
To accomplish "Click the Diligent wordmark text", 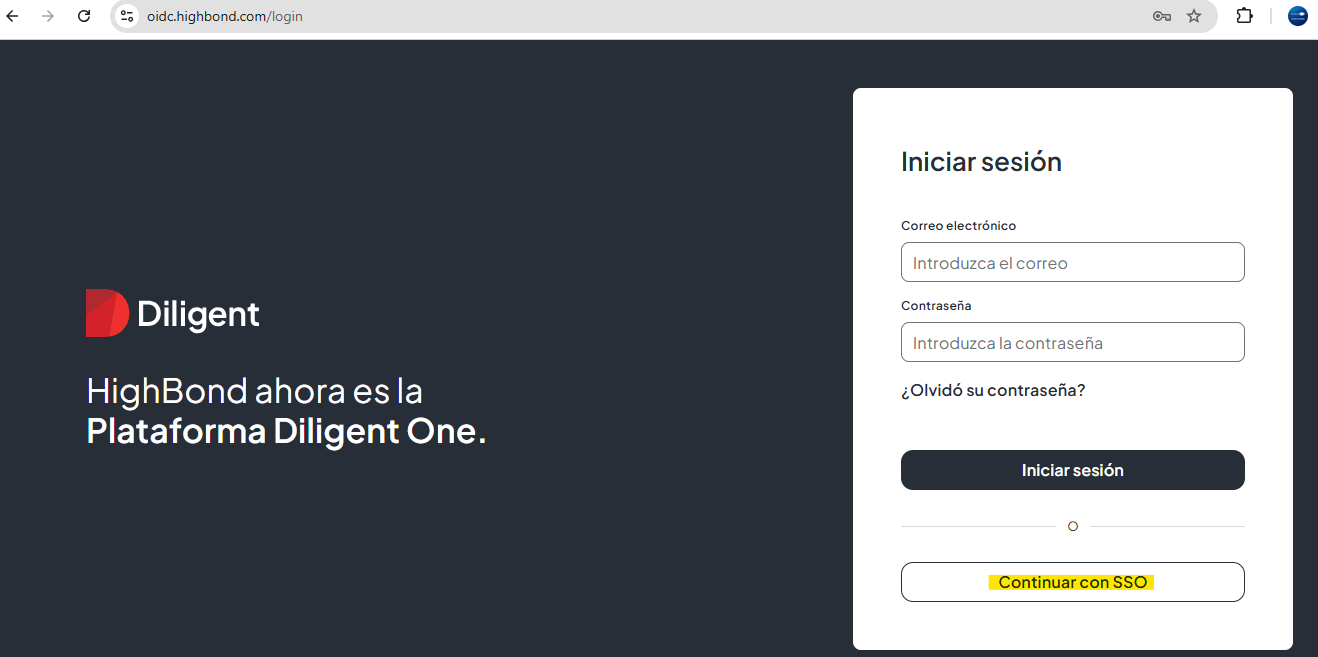I will point(198,314).
